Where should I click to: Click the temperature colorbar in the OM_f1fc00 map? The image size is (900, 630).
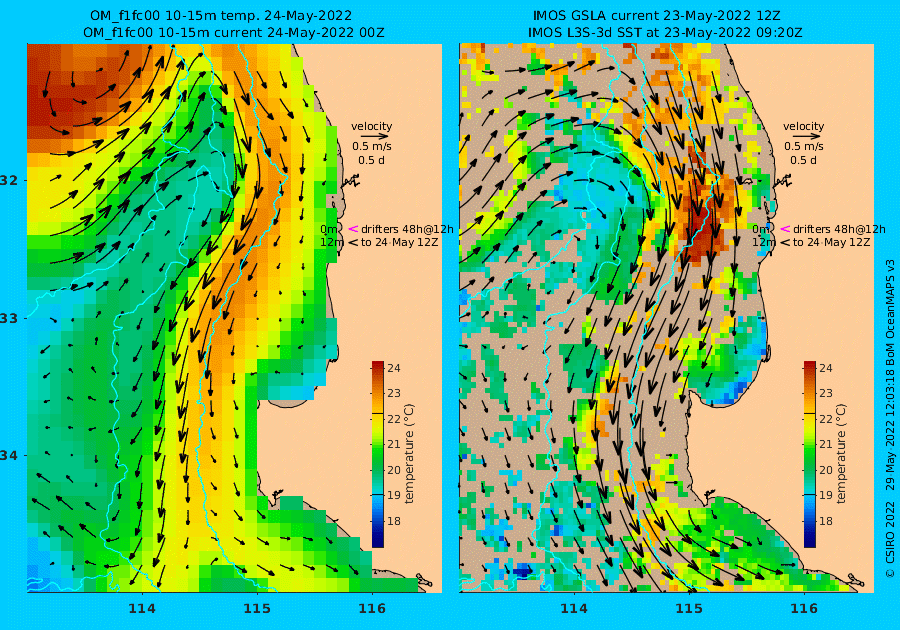[x=378, y=454]
